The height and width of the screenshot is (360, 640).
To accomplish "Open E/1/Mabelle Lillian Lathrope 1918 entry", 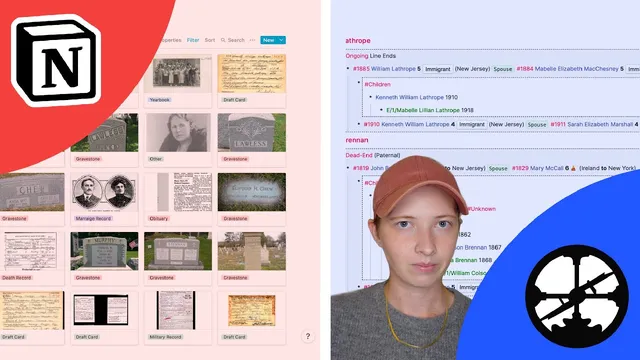I will [430, 110].
